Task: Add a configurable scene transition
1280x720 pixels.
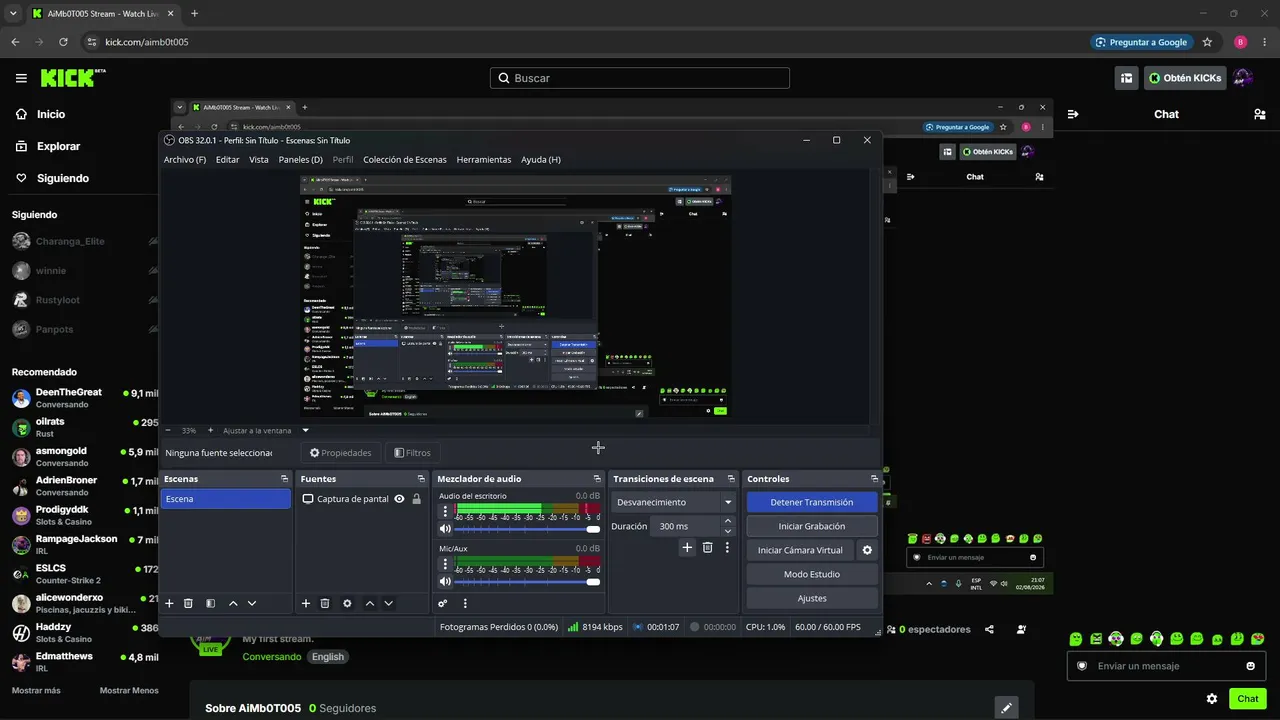Action: (x=687, y=547)
